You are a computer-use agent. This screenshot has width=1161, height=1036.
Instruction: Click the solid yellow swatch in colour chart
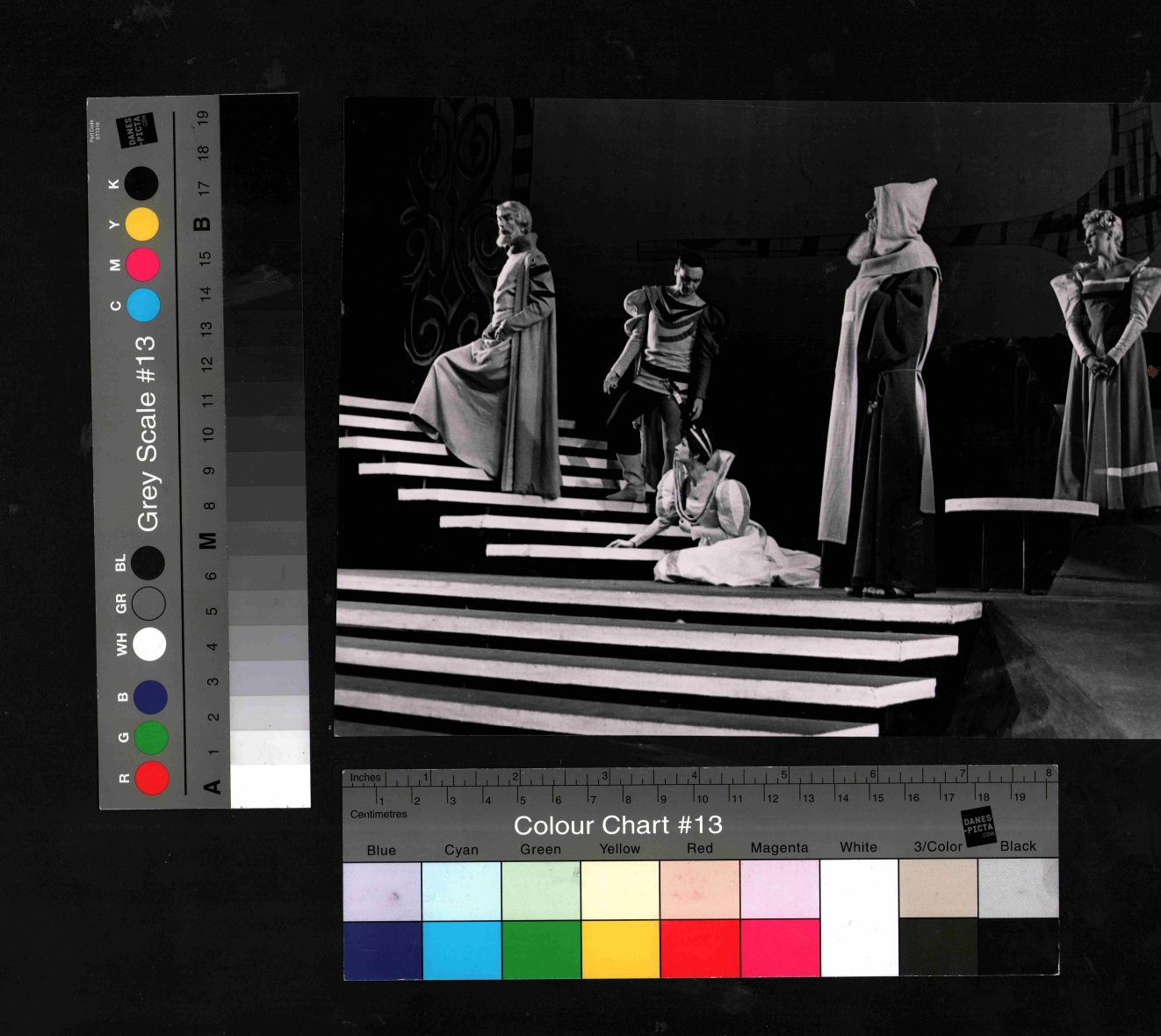[x=620, y=948]
